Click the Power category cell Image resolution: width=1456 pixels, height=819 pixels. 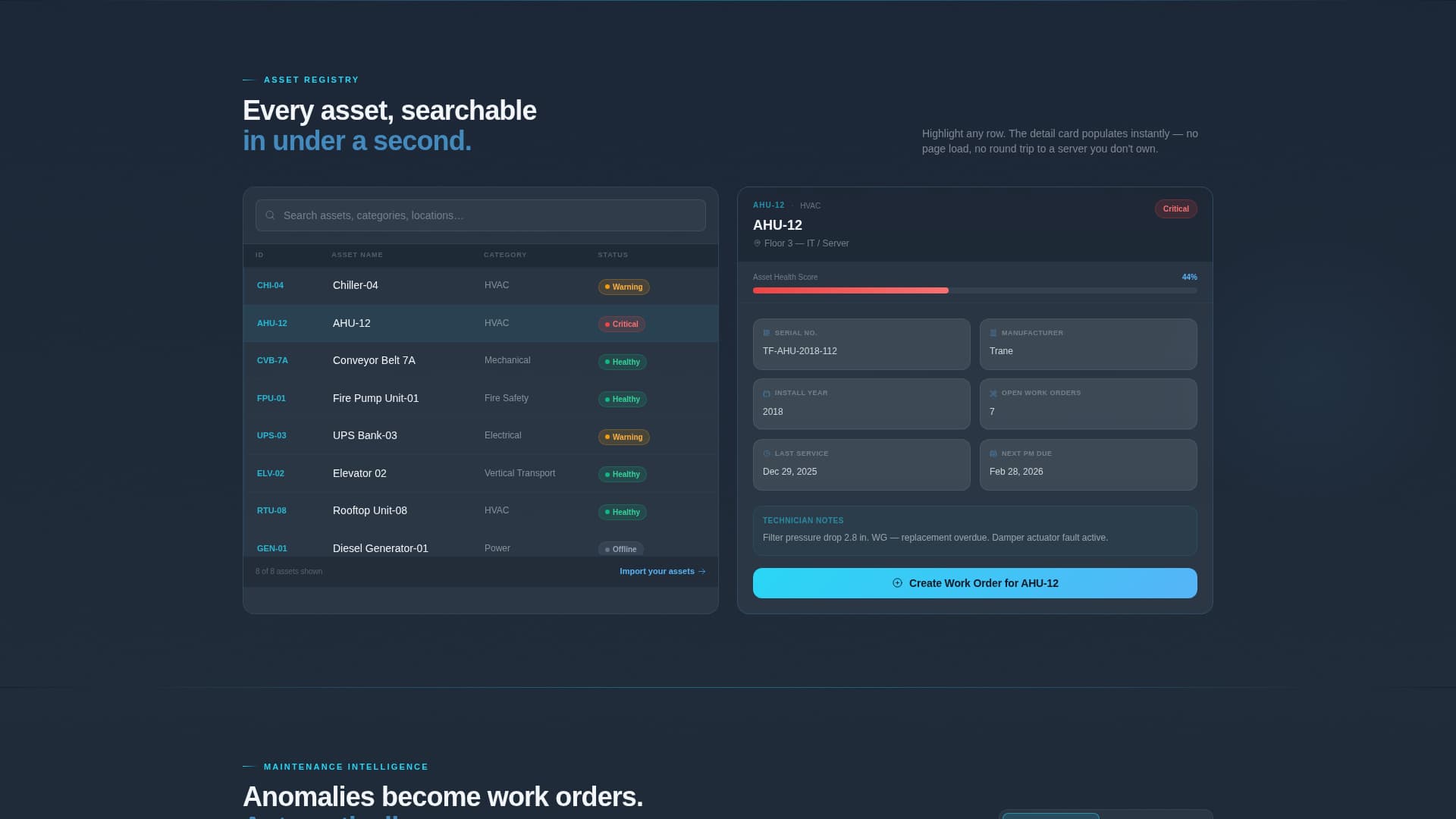pos(497,548)
